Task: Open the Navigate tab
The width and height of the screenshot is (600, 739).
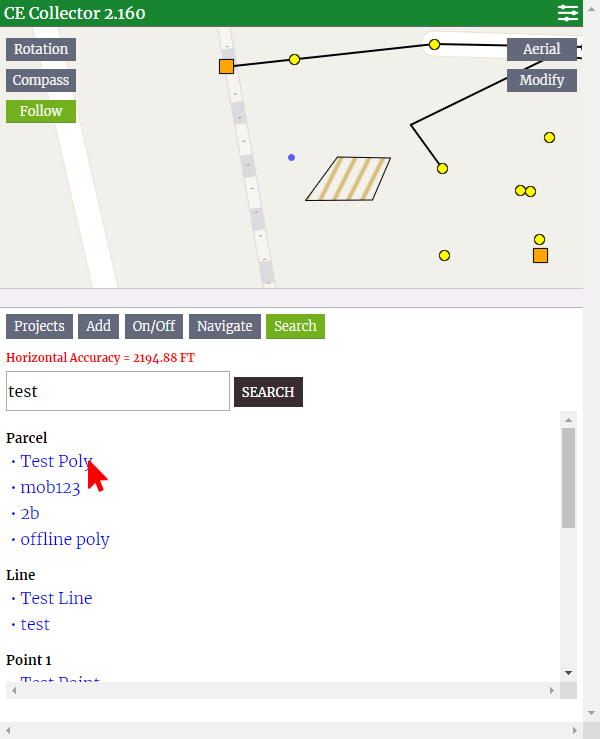Action: tap(224, 326)
